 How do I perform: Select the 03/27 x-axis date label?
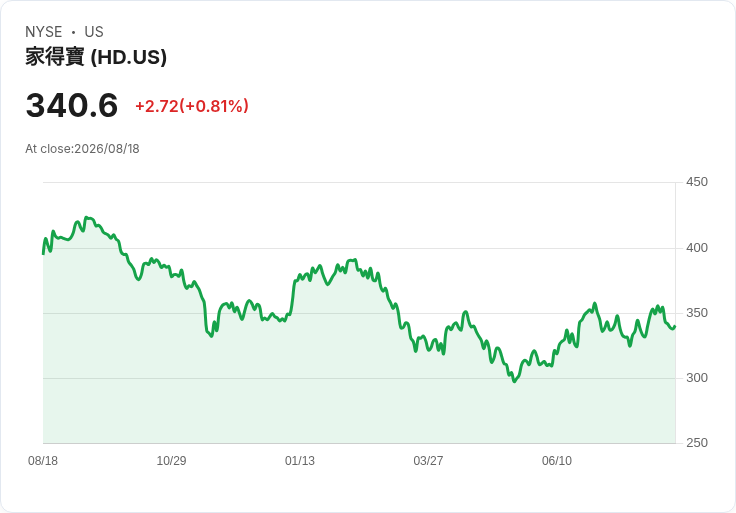[x=428, y=461]
